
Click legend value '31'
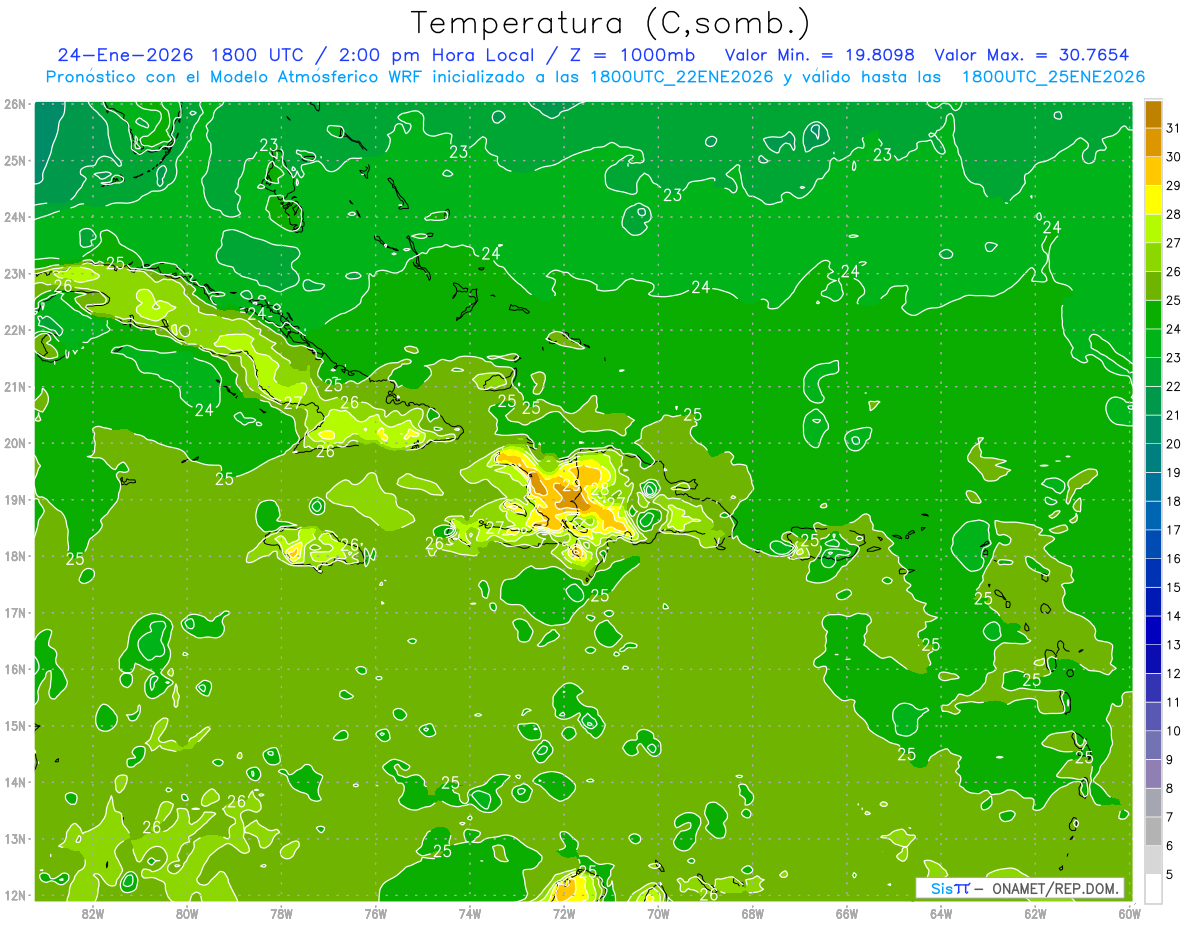point(1173,128)
